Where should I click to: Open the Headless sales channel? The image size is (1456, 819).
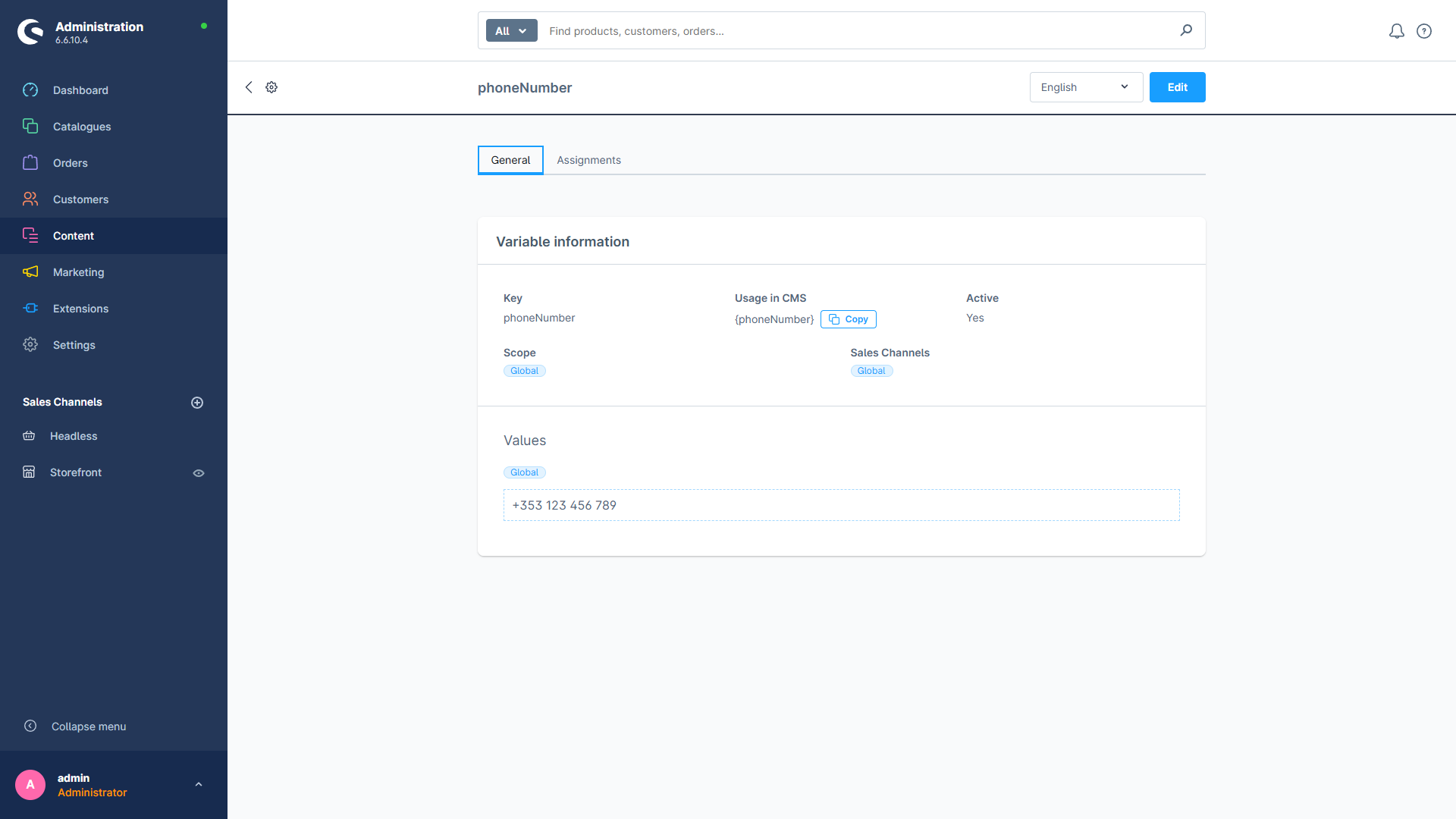[74, 436]
